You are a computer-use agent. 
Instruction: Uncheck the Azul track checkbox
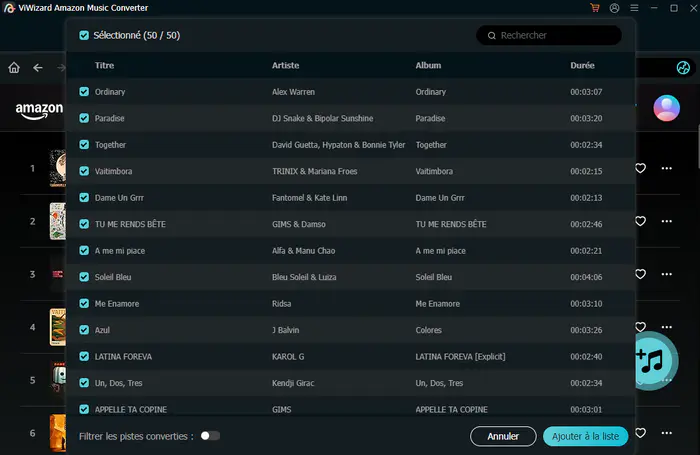tap(84, 330)
